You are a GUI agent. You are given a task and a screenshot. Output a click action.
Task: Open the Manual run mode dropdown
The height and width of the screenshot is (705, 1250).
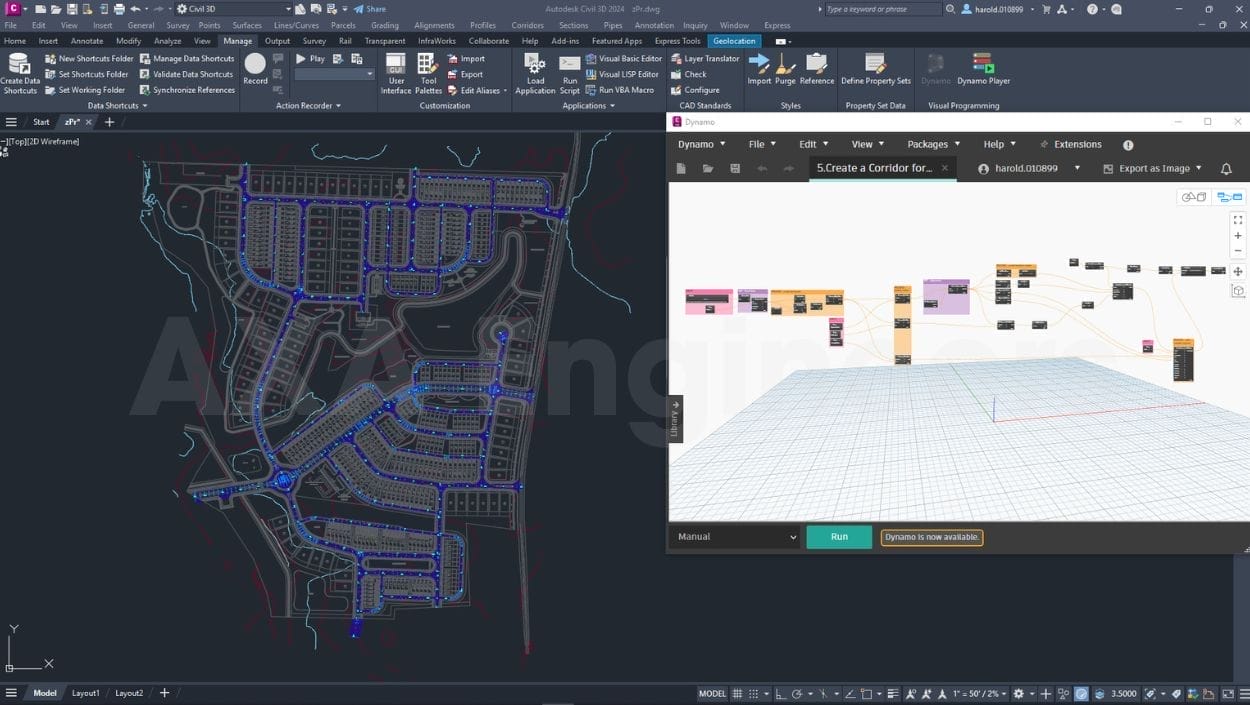[737, 537]
